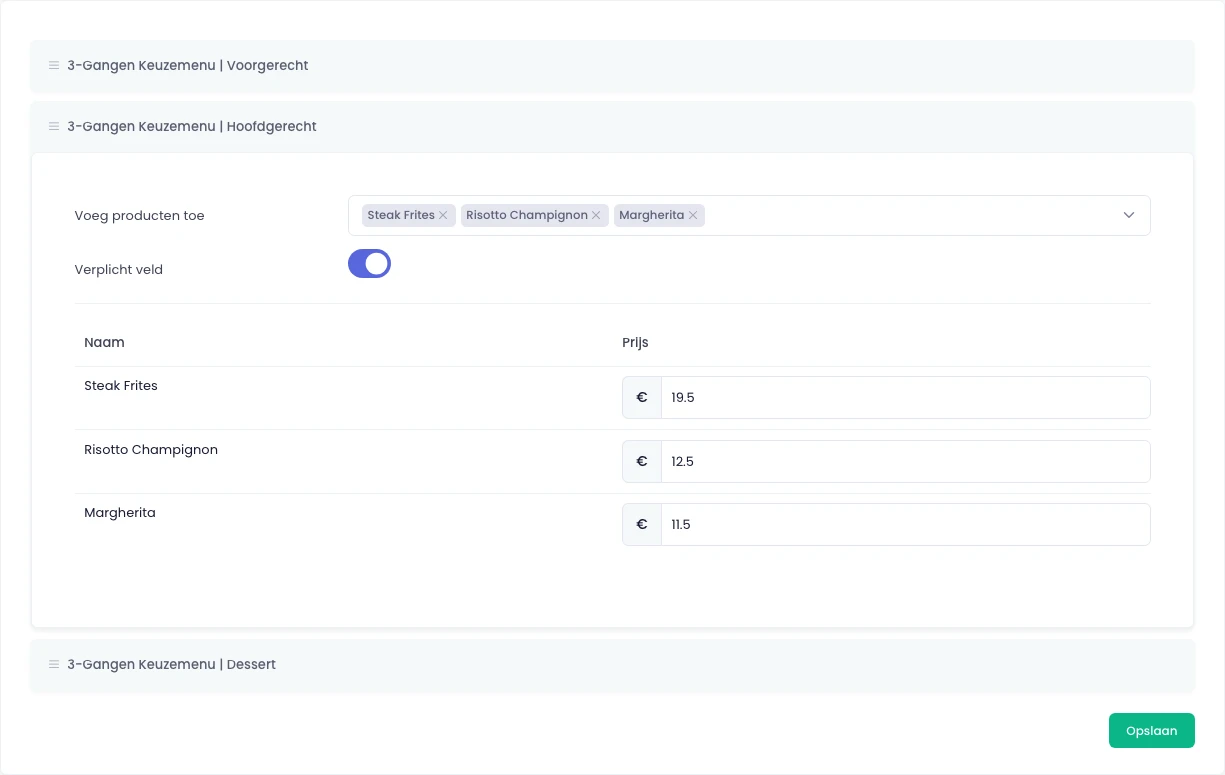Remove the Risotto Champignon tag
The image size is (1225, 775).
point(596,215)
